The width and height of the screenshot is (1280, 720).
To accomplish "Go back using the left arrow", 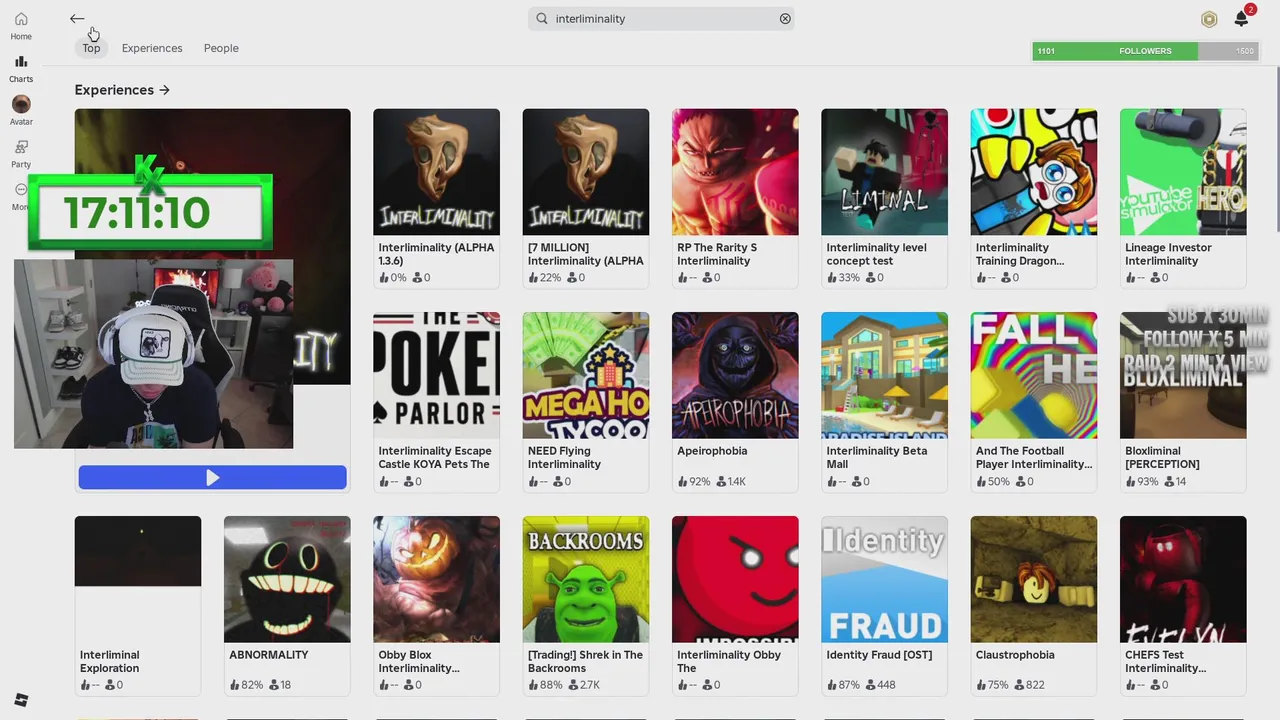I will point(77,19).
